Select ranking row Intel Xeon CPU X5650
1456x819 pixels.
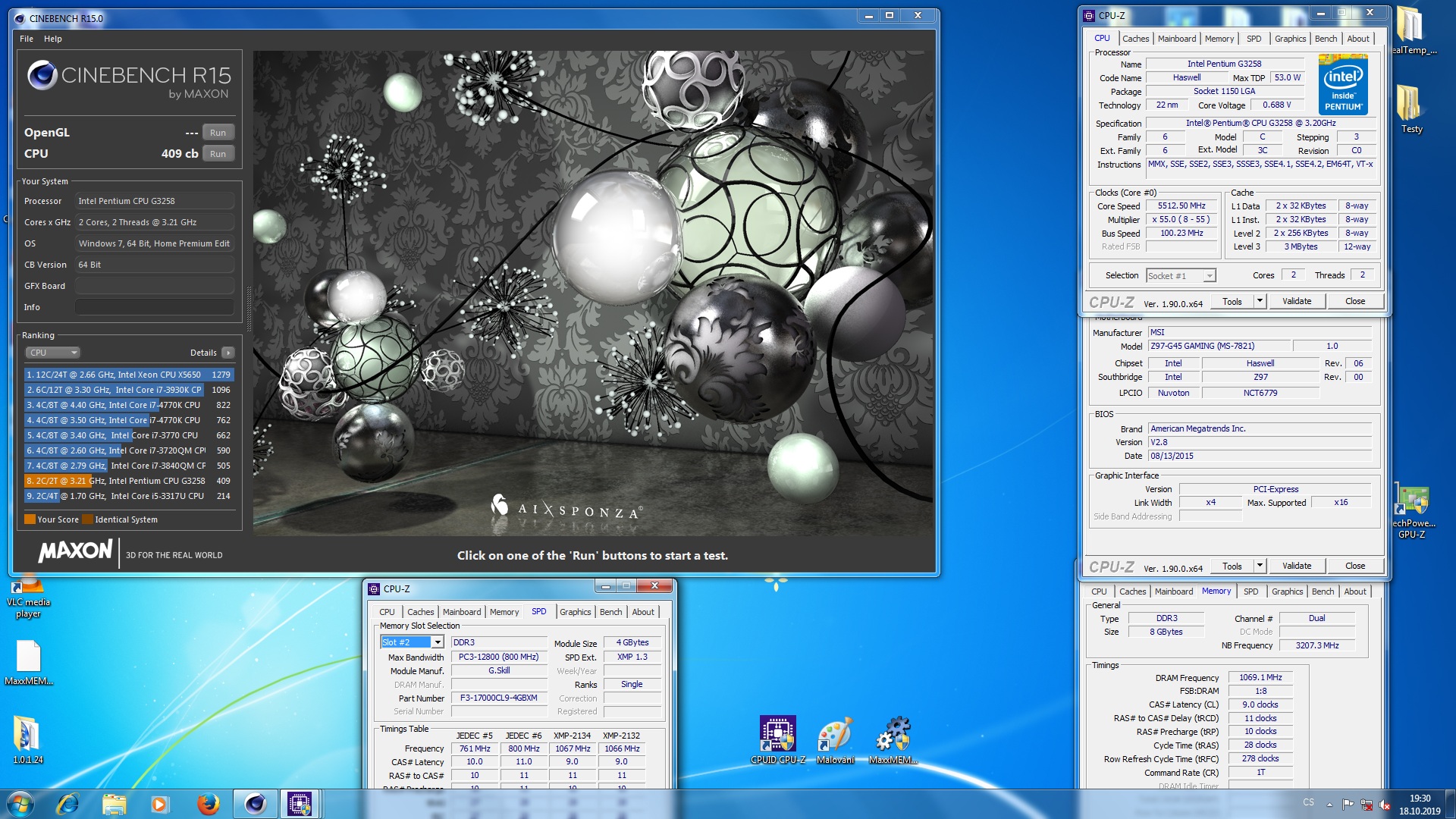129,375
